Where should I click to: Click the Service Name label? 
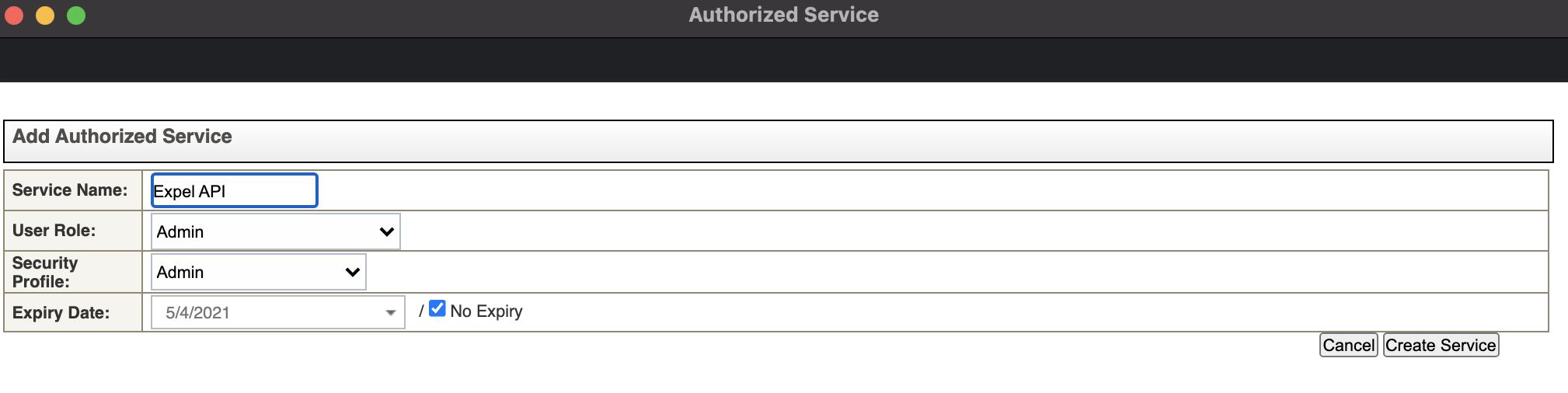70,190
